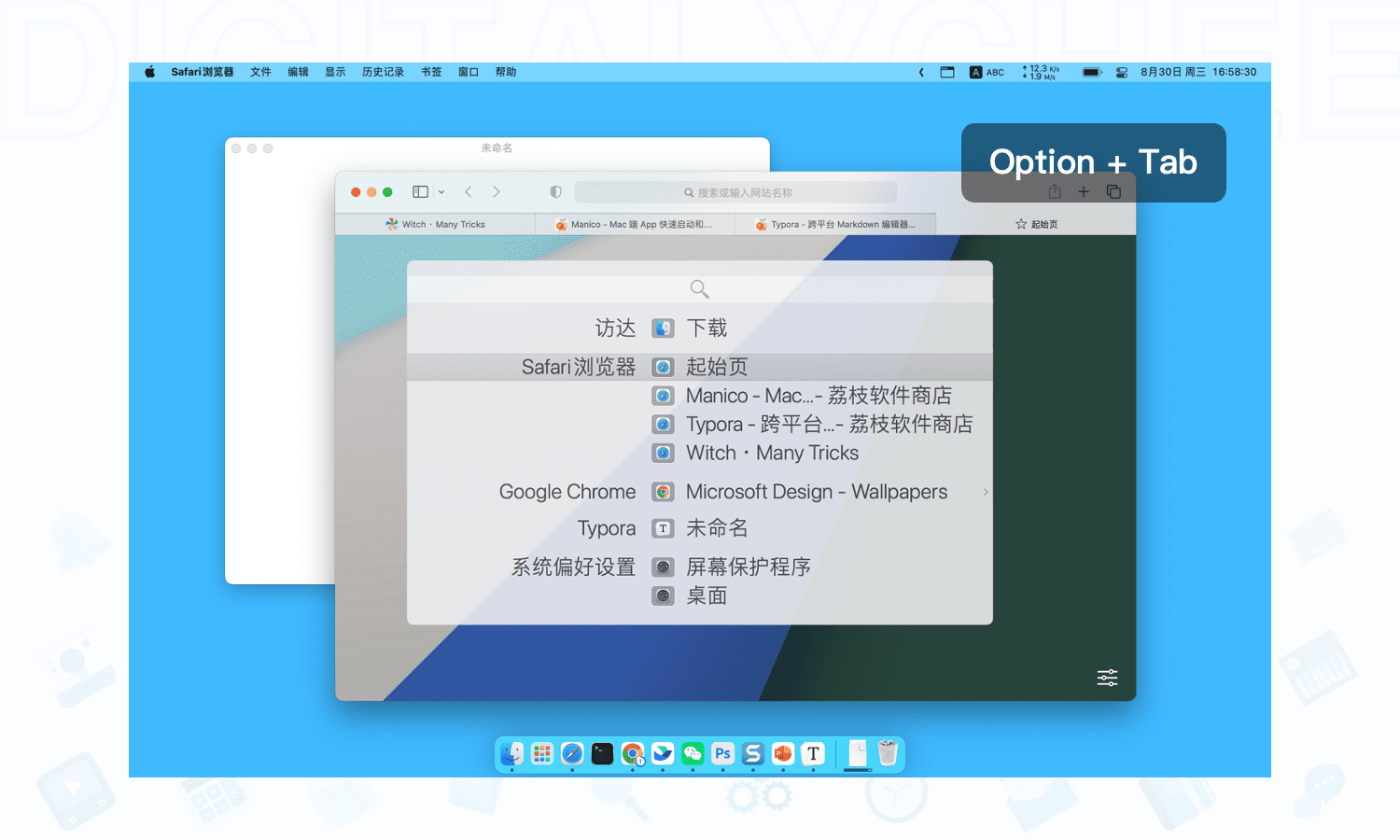
Task: Open Control Center toggles icon in menu bar
Action: pos(1122,72)
